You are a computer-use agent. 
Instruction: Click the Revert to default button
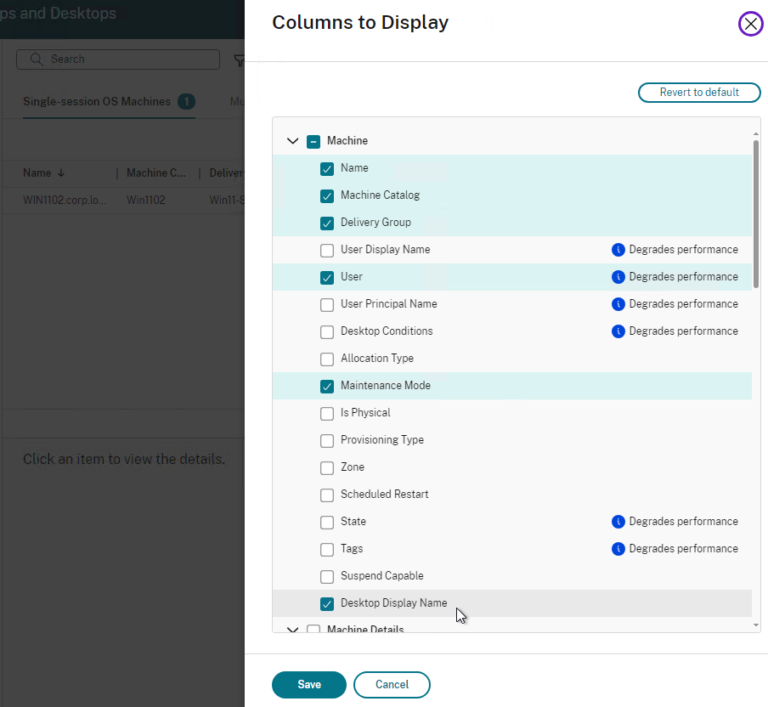point(698,93)
